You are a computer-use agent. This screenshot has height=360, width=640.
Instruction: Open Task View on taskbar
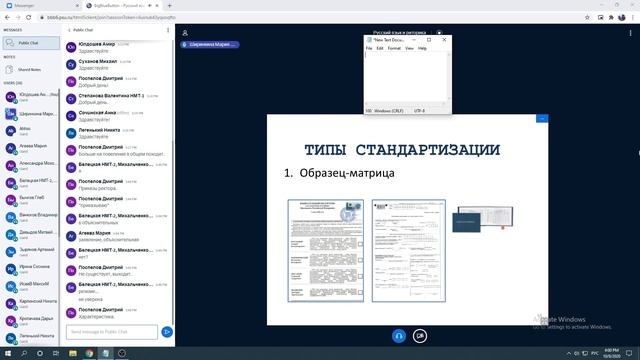56,353
